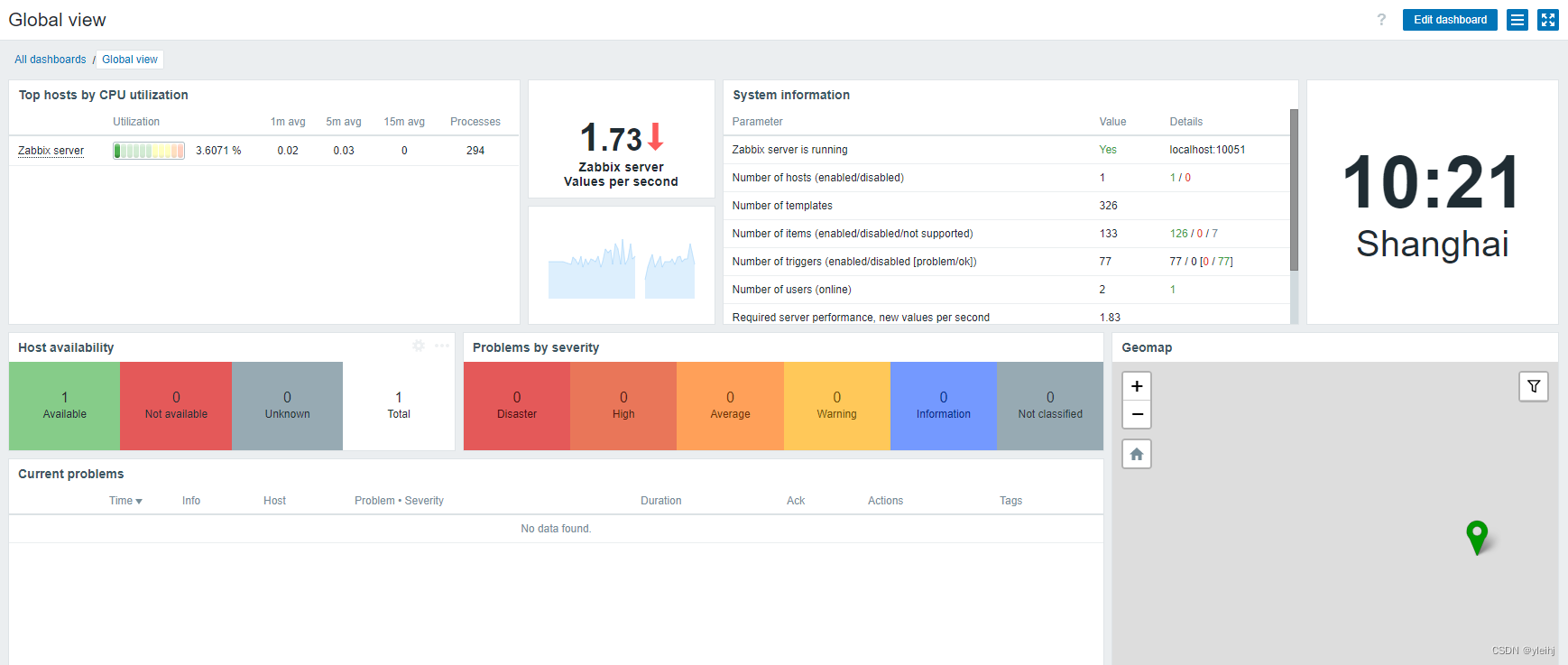
Task: Click the Edit dashboard button
Action: coord(1450,20)
